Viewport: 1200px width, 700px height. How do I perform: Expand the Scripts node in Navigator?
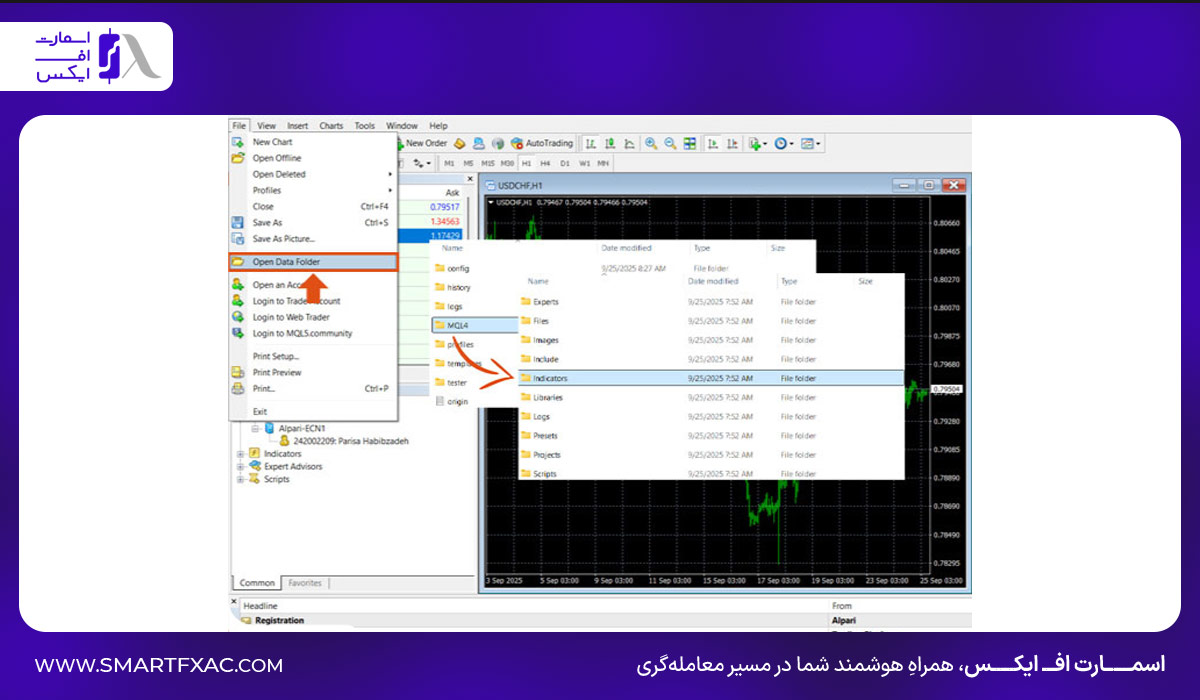(240, 479)
